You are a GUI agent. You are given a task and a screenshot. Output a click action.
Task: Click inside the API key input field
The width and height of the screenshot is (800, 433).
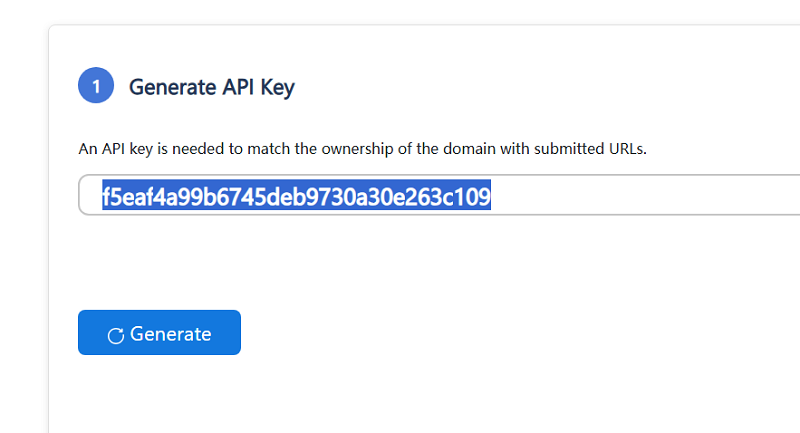click(439, 195)
